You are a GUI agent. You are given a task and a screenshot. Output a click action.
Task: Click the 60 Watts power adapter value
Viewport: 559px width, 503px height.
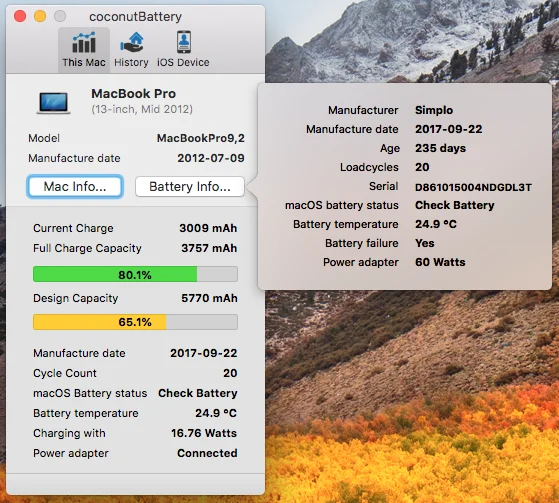(440, 262)
